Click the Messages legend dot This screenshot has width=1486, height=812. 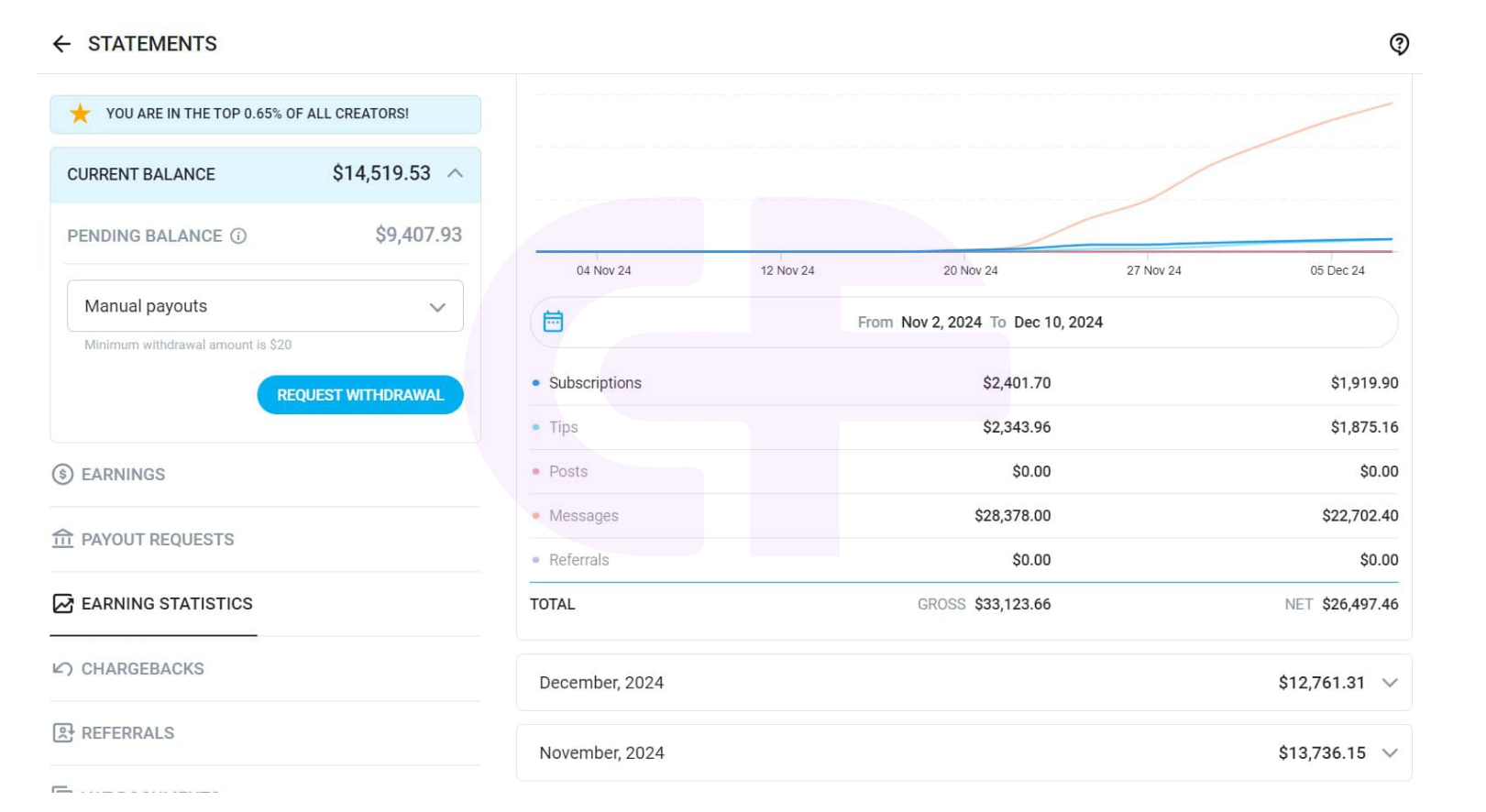tap(535, 516)
